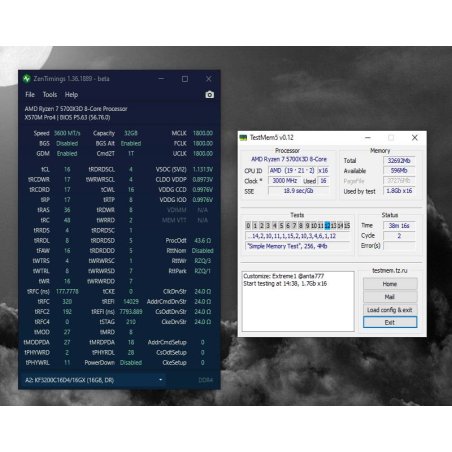
Task: Click the ProcOdt value 43.6 Ω
Action: (203, 241)
